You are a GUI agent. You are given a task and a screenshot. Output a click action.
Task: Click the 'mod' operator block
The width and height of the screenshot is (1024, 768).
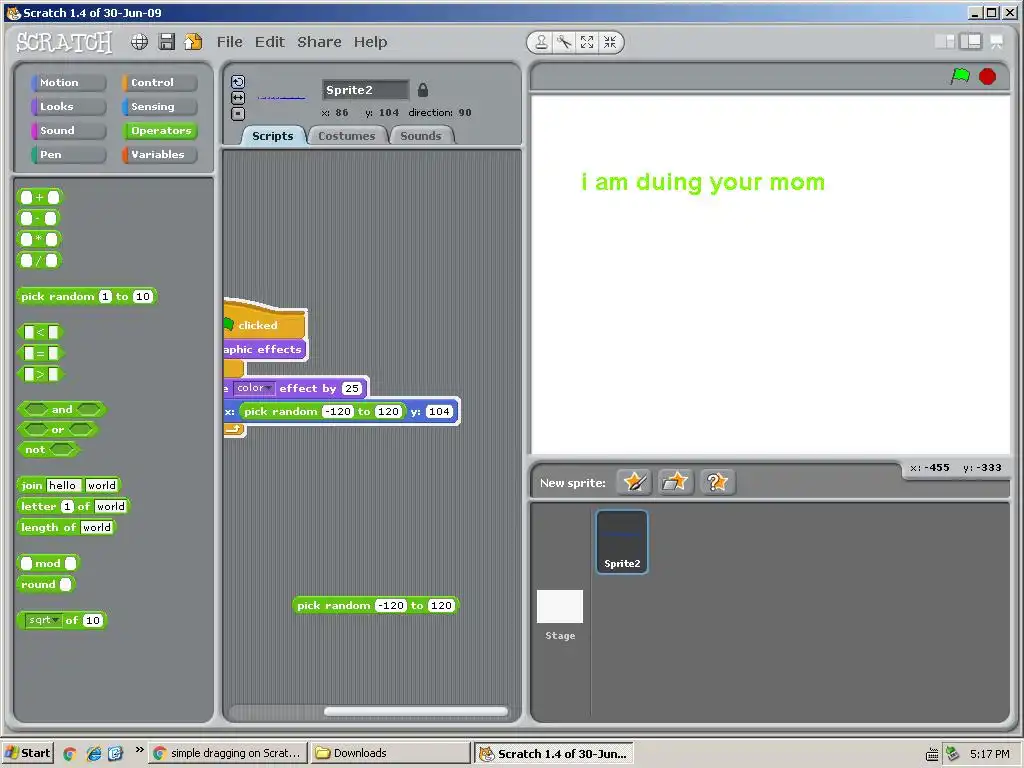pyautogui.click(x=48, y=563)
